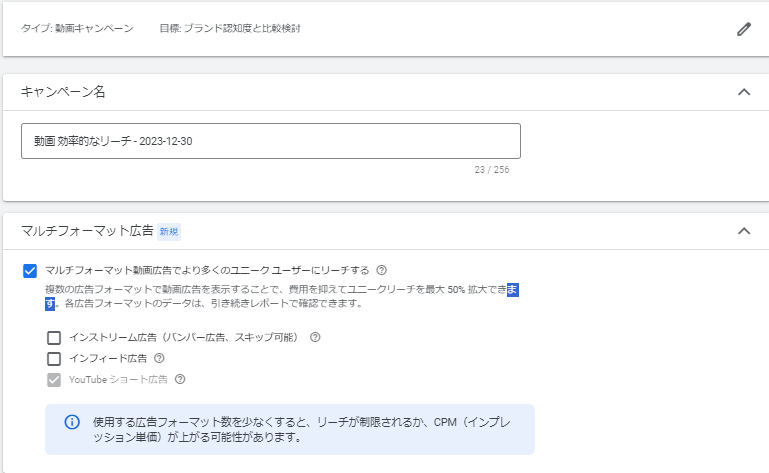Click the disabled YouTube ショート広告 checkbox
The image size is (769, 473).
(x=54, y=380)
